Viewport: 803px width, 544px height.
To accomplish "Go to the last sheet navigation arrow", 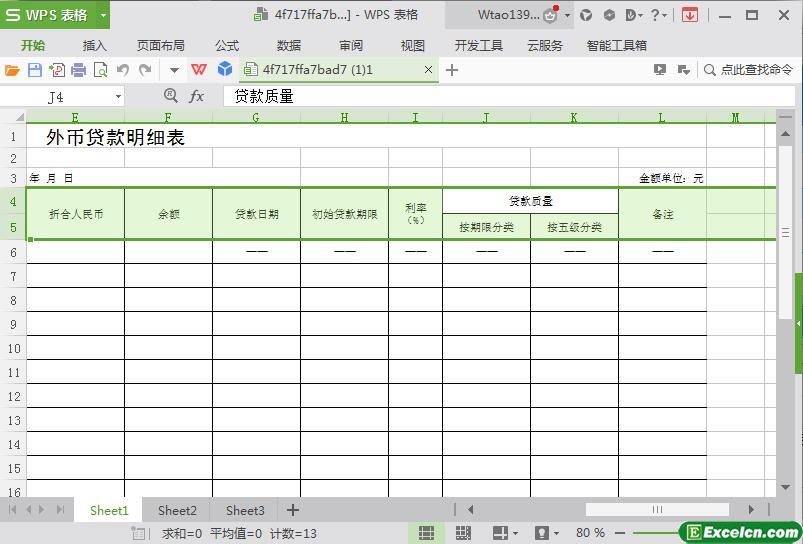I will [60, 510].
